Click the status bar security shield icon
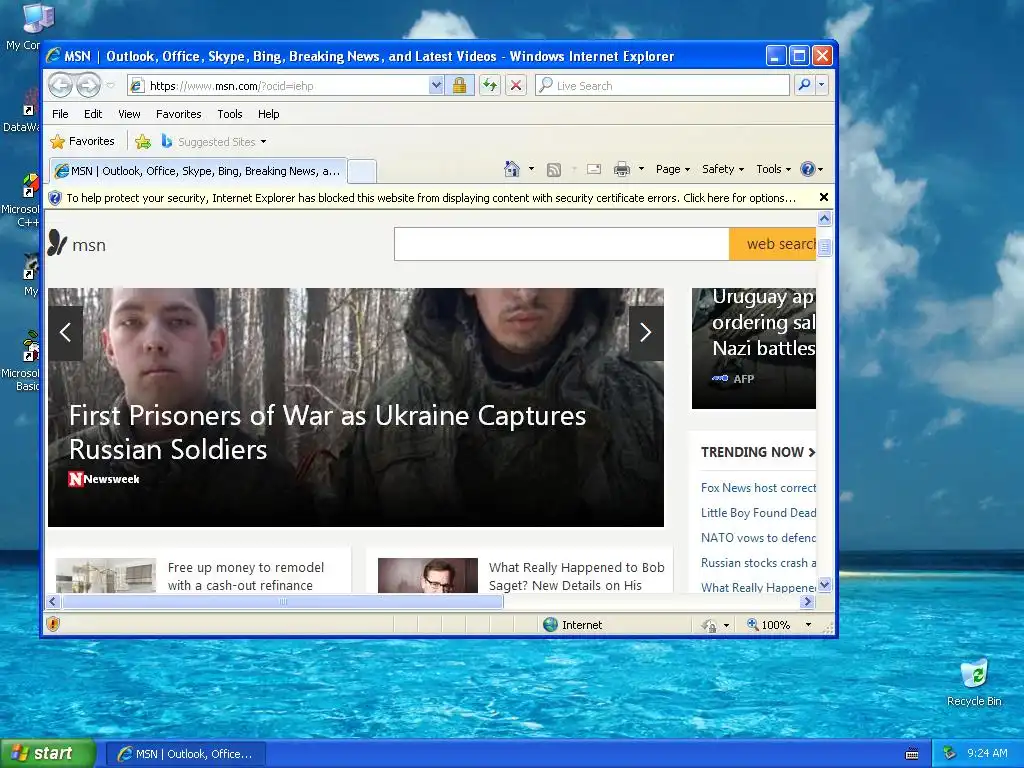This screenshot has width=1024, height=768. (53, 624)
